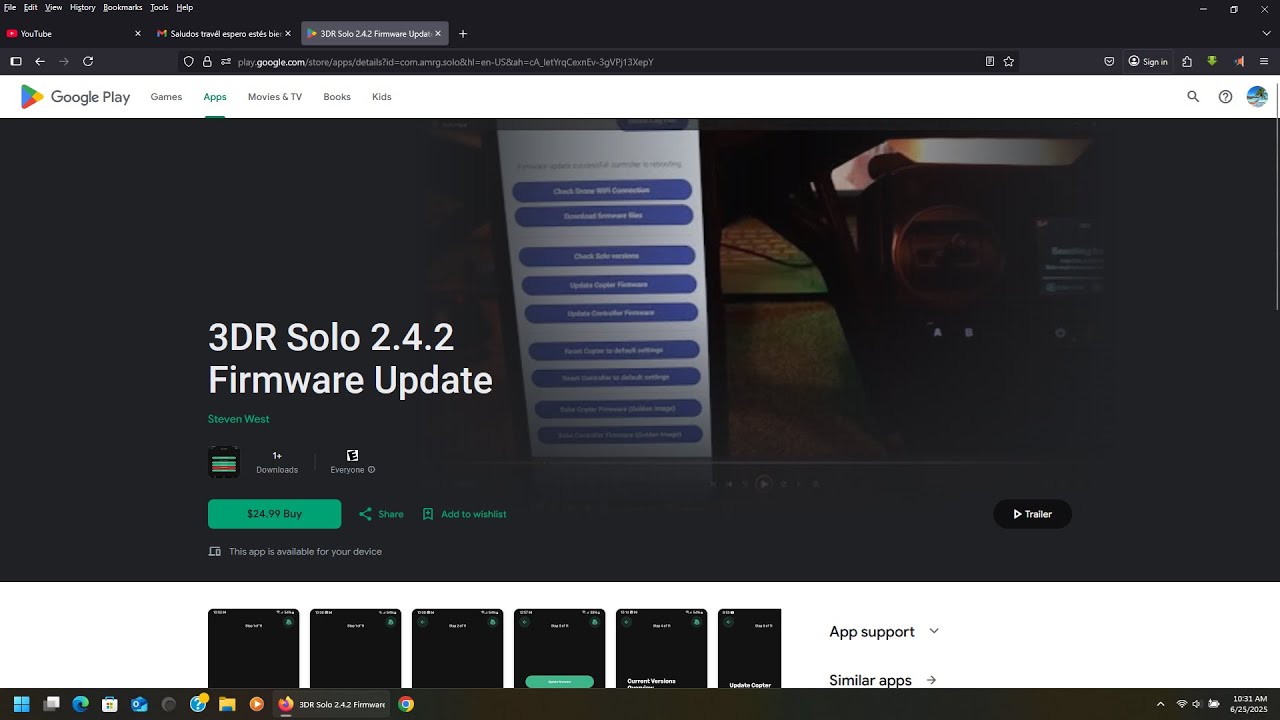The width and height of the screenshot is (1280, 720).
Task: Open Google Play help center icon
Action: coord(1225,97)
